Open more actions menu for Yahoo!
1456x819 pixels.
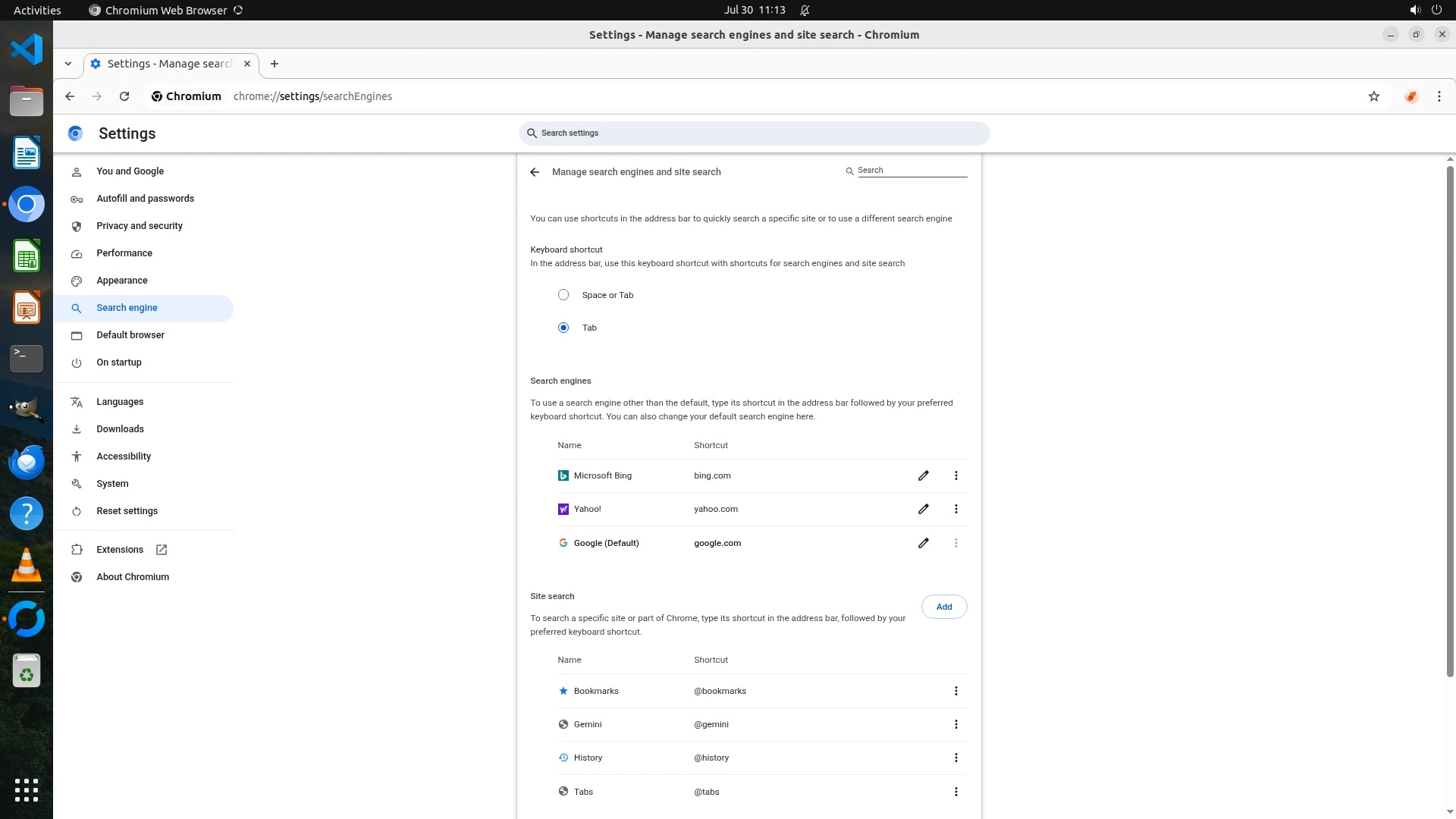point(955,509)
